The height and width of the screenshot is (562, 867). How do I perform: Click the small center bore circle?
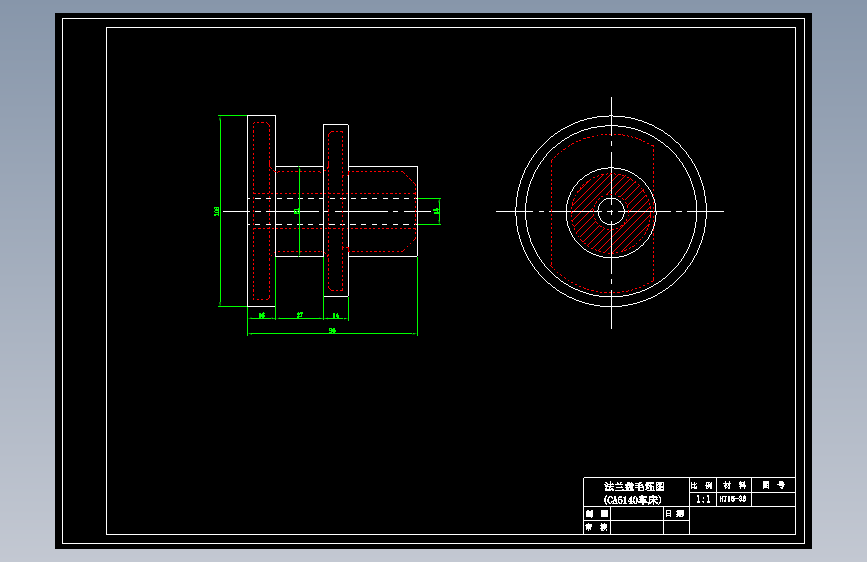[x=611, y=211]
